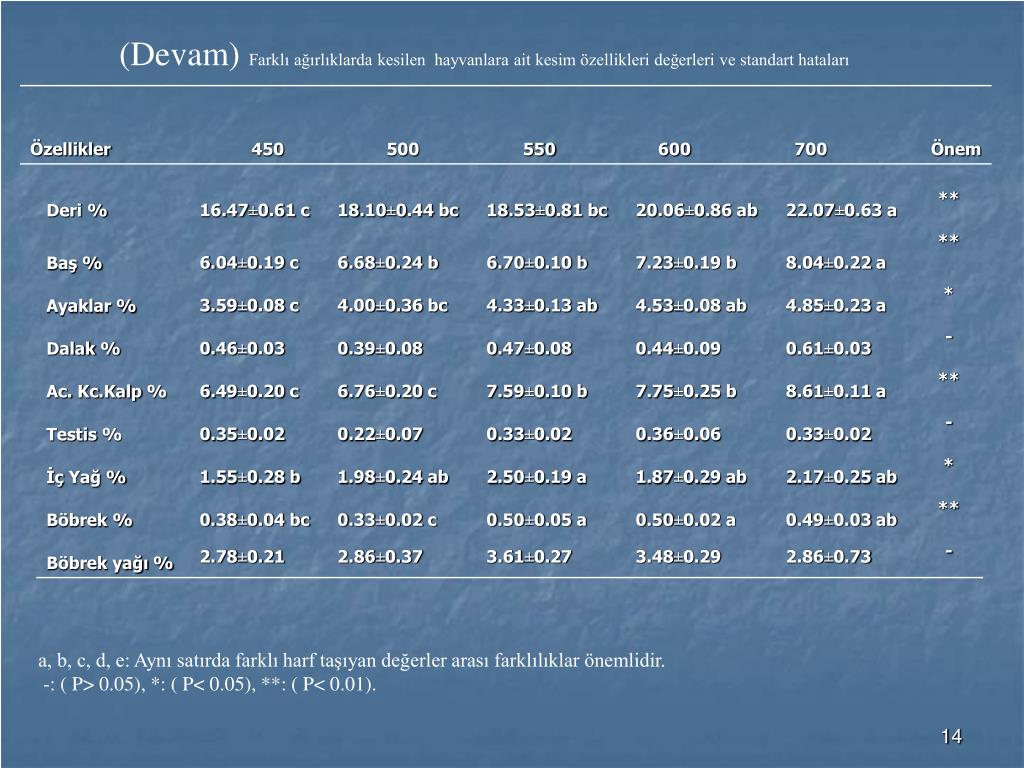
Task: Select the 'Ayaklar %' row label
Action: pos(91,306)
